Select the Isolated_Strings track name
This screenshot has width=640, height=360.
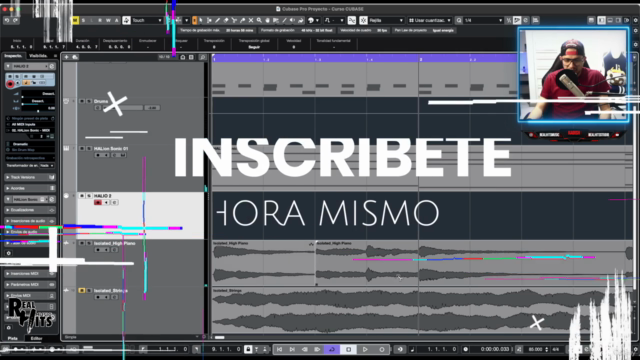pos(111,291)
